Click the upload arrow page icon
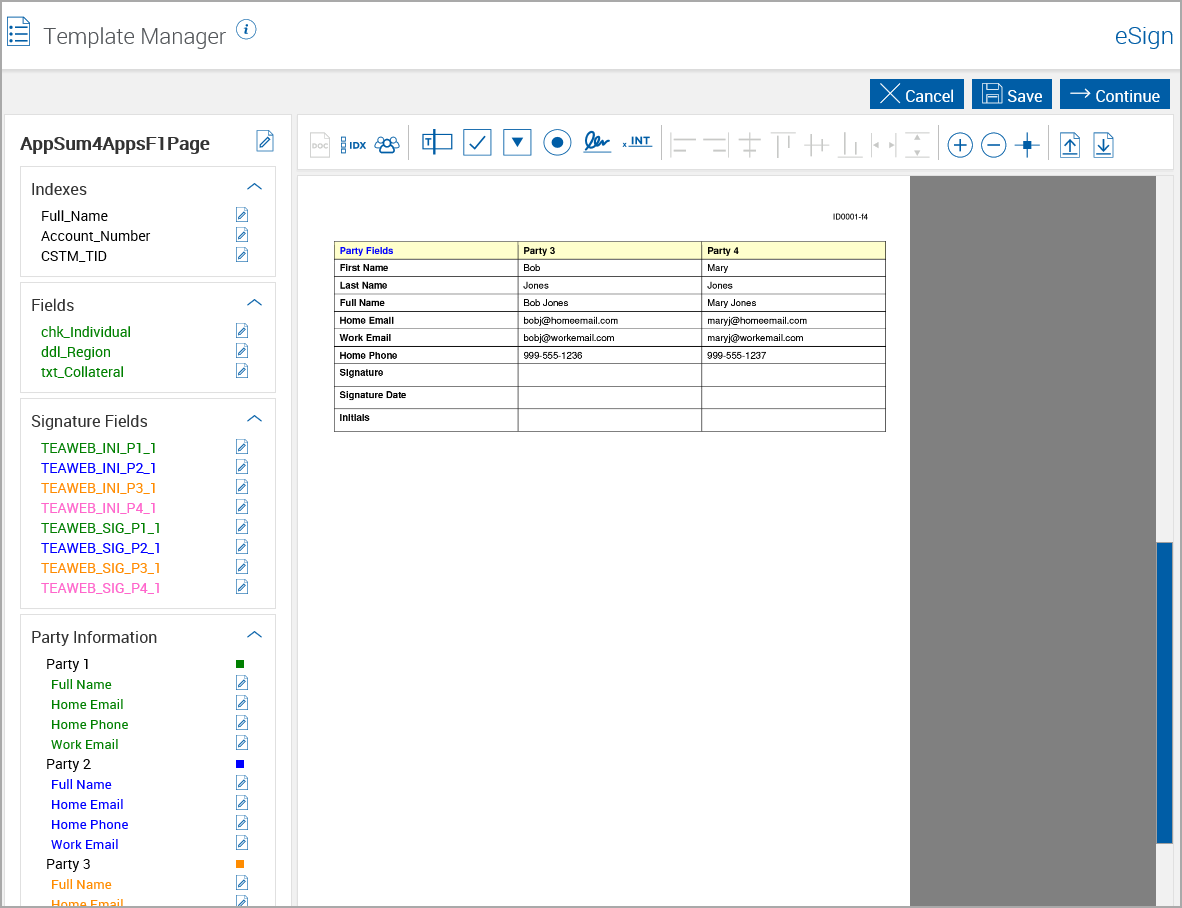Viewport: 1182px width, 908px height. click(1070, 145)
